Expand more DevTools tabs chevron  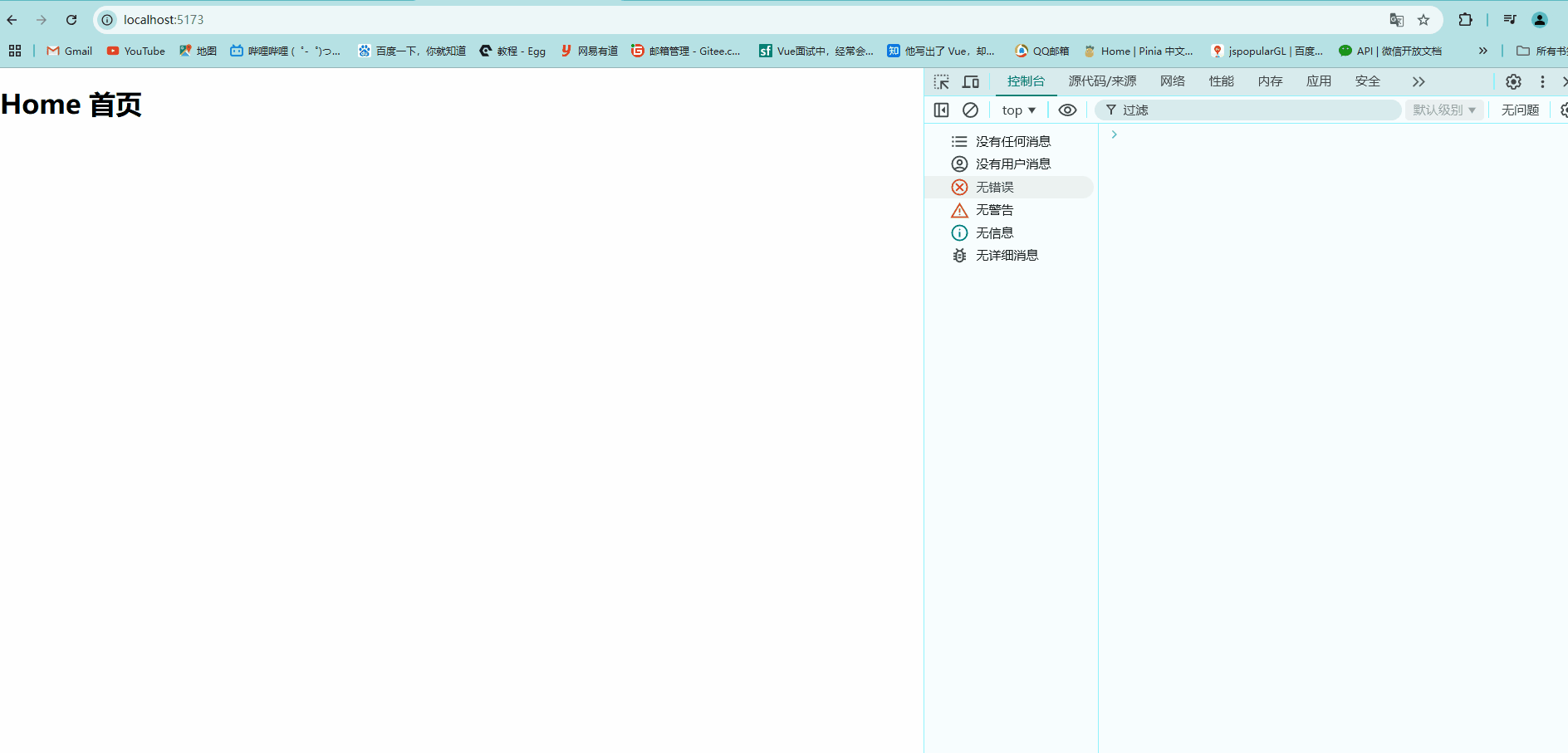click(1419, 81)
